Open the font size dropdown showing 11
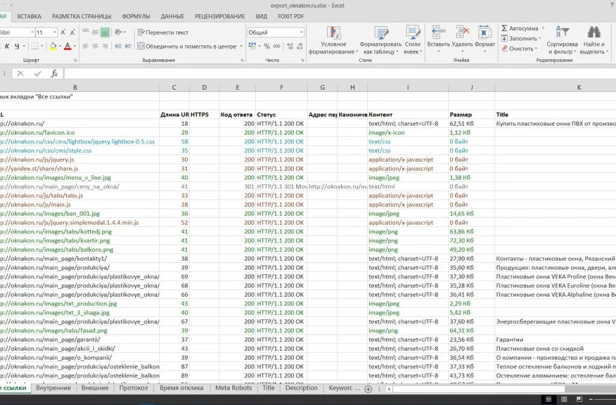The height and width of the screenshot is (405, 616). pyautogui.click(x=55, y=32)
